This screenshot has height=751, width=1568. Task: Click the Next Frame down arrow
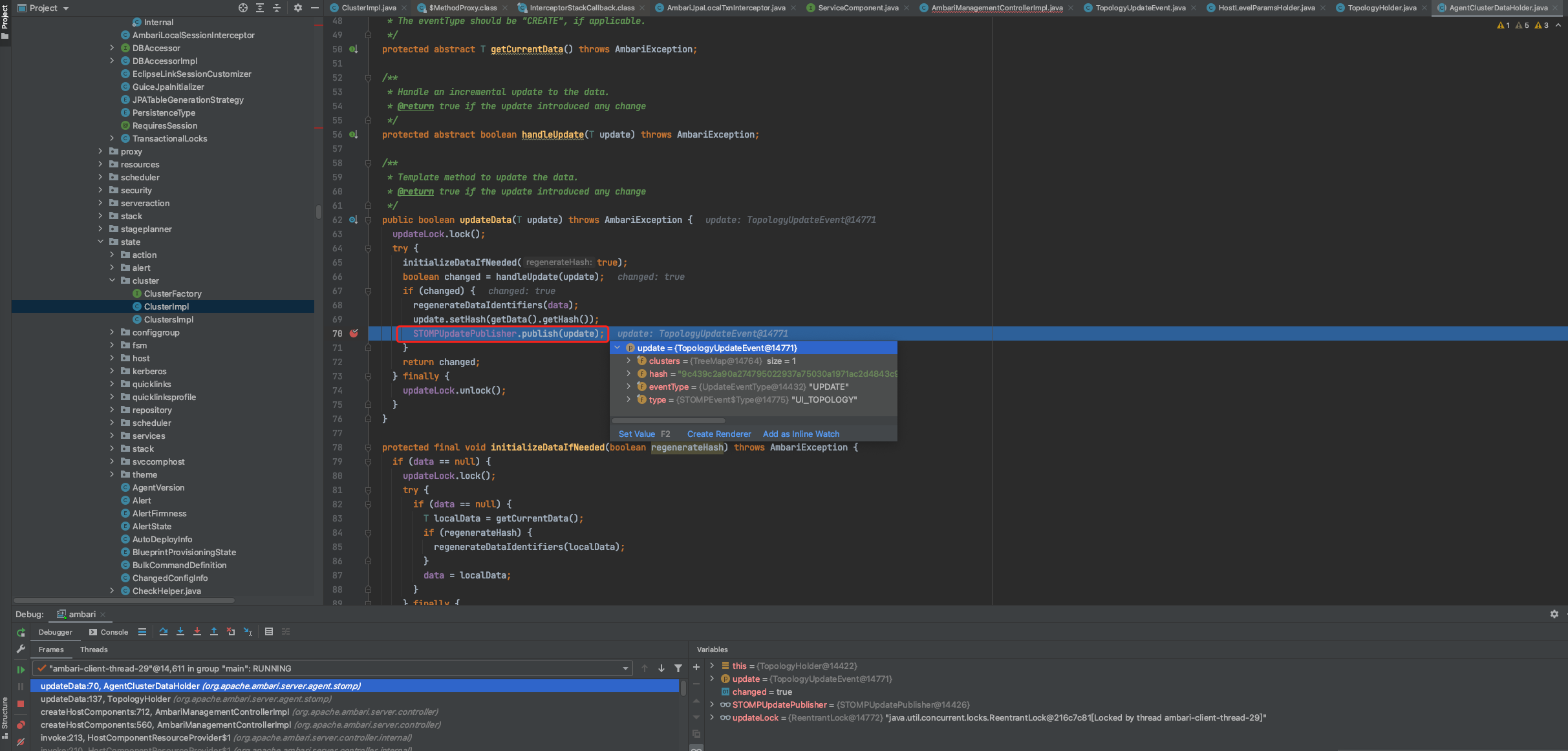click(x=661, y=668)
